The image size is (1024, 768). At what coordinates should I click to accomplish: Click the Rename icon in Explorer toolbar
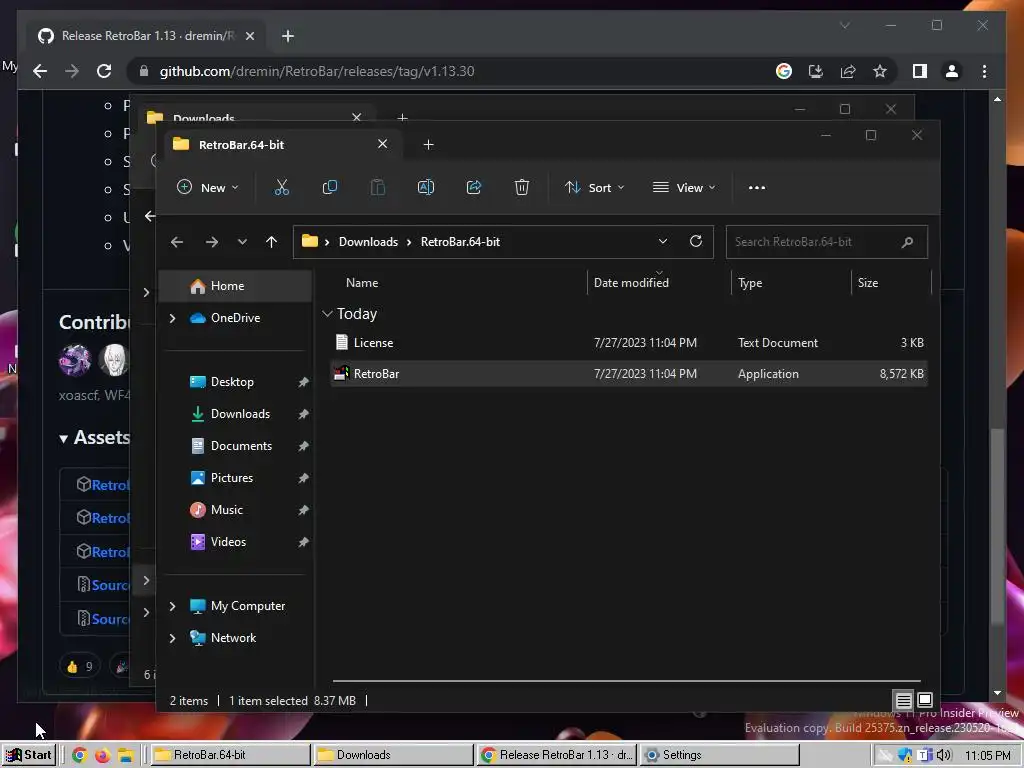(426, 187)
